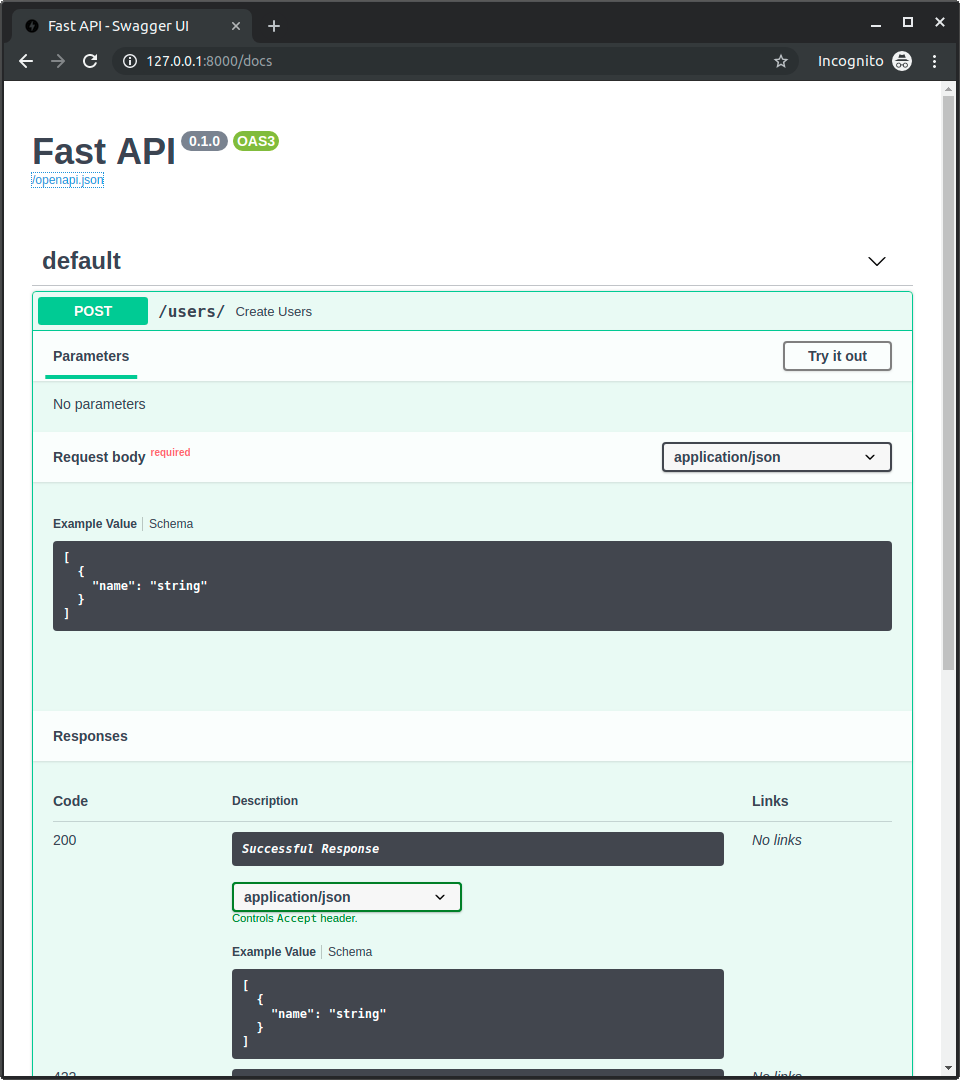The width and height of the screenshot is (960, 1080).
Task: Click the Try it out button
Action: click(837, 356)
